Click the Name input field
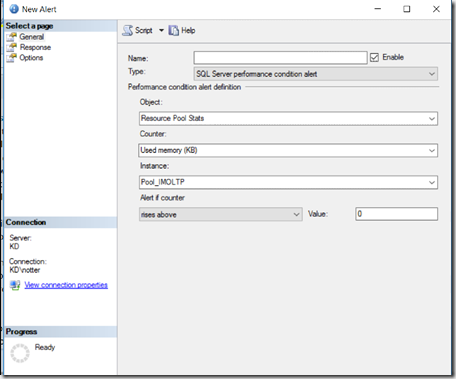Image resolution: width=456 pixels, height=379 pixels. (280, 58)
